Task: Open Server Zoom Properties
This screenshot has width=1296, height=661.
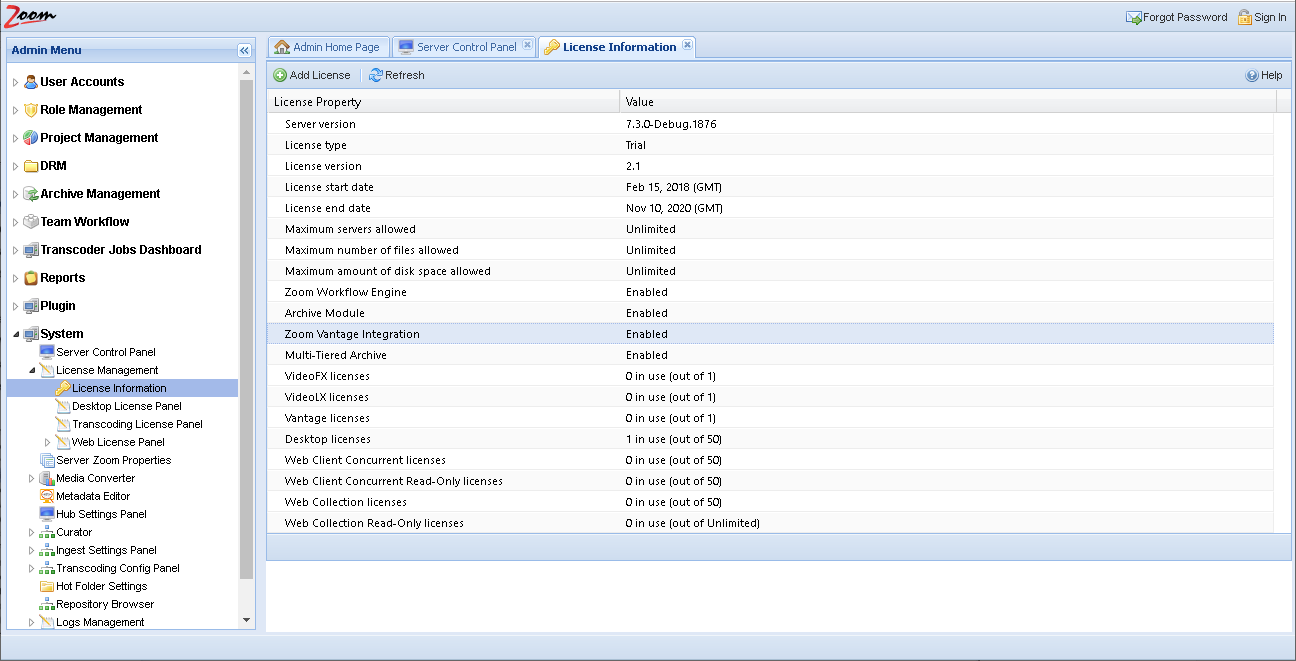Action: [114, 460]
